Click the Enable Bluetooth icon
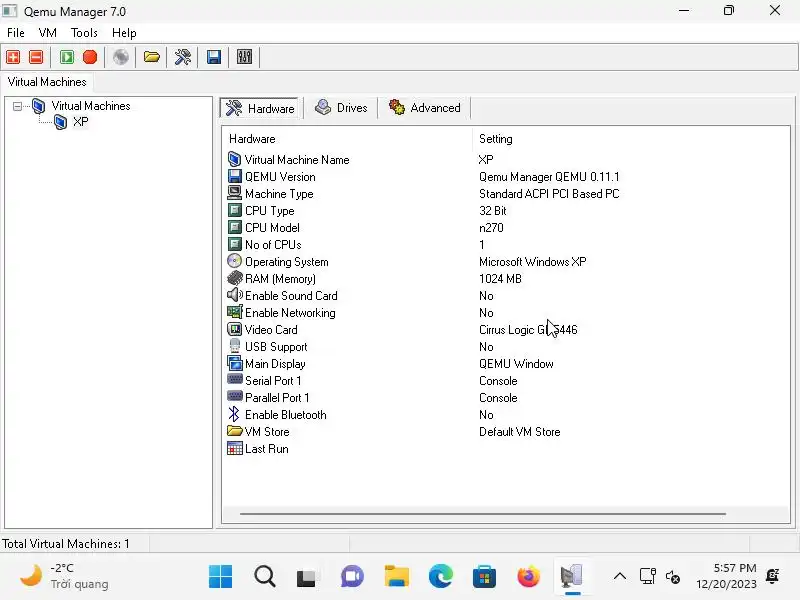800x600 pixels. coord(234,414)
